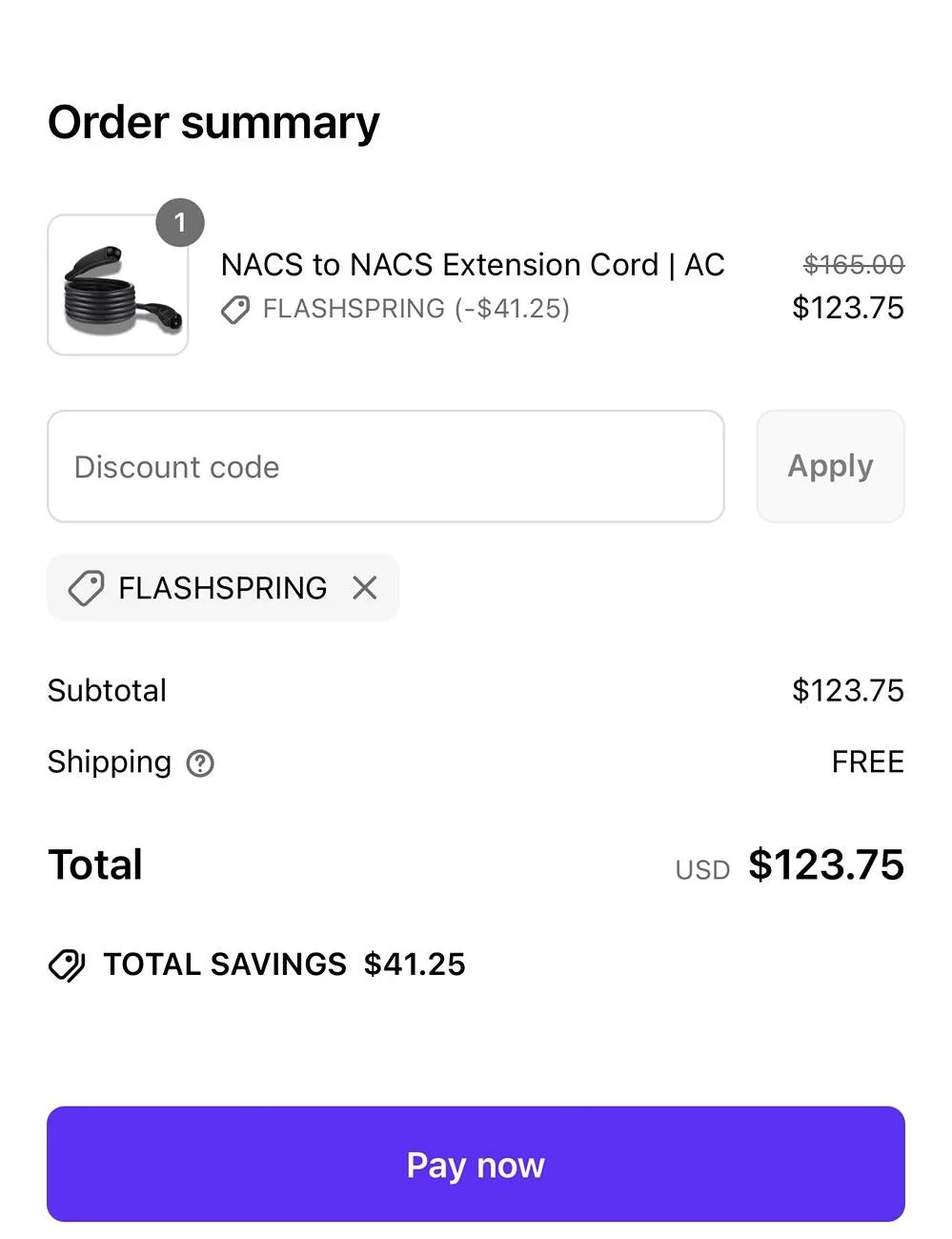Click the TOTAL SAVINGS $41.25 text

284,965
